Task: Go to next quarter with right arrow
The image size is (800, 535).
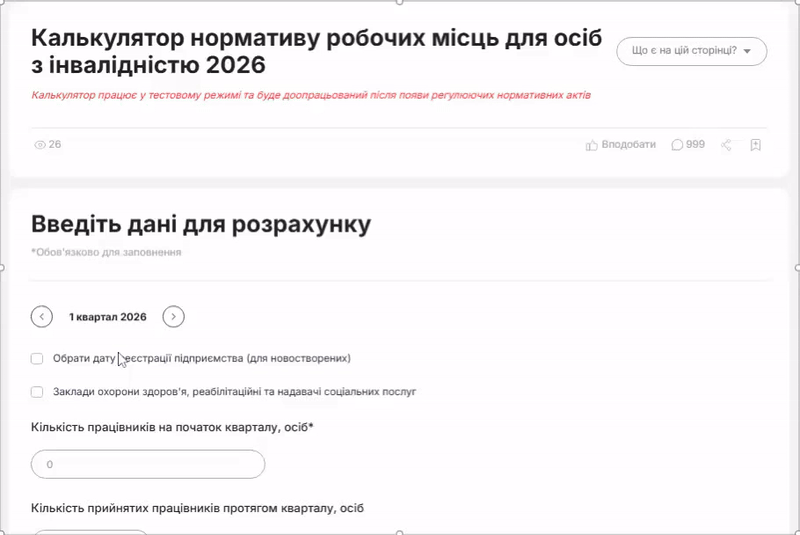Action: point(173,317)
